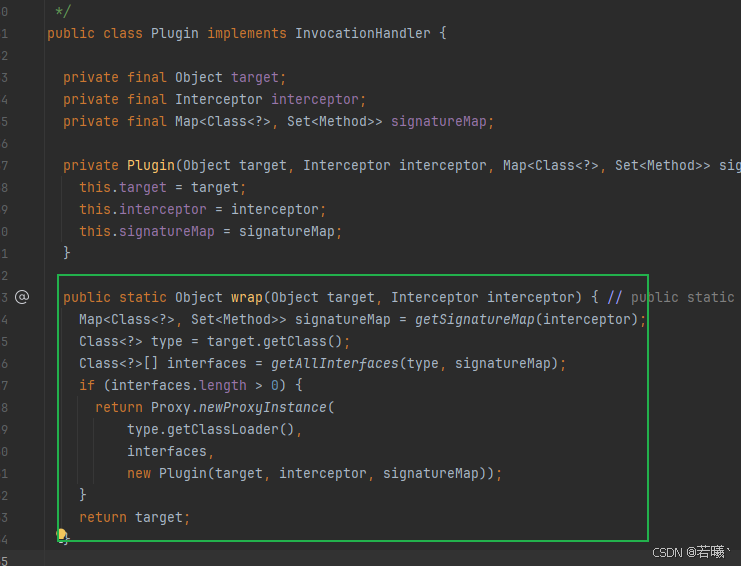Click the purple target field in Object declaration

255,77
